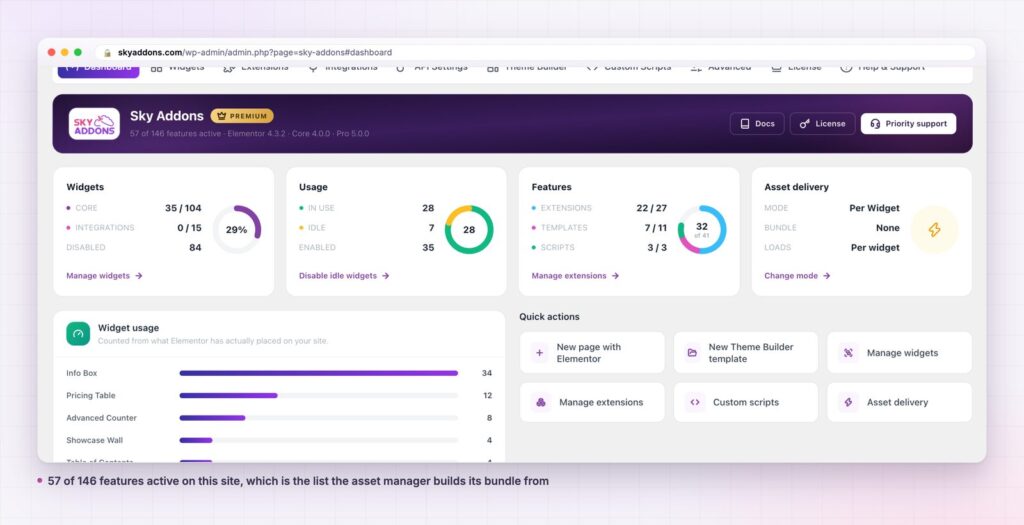Click the IN USE label
Viewport: 1024px width, 525px height.
(x=321, y=208)
